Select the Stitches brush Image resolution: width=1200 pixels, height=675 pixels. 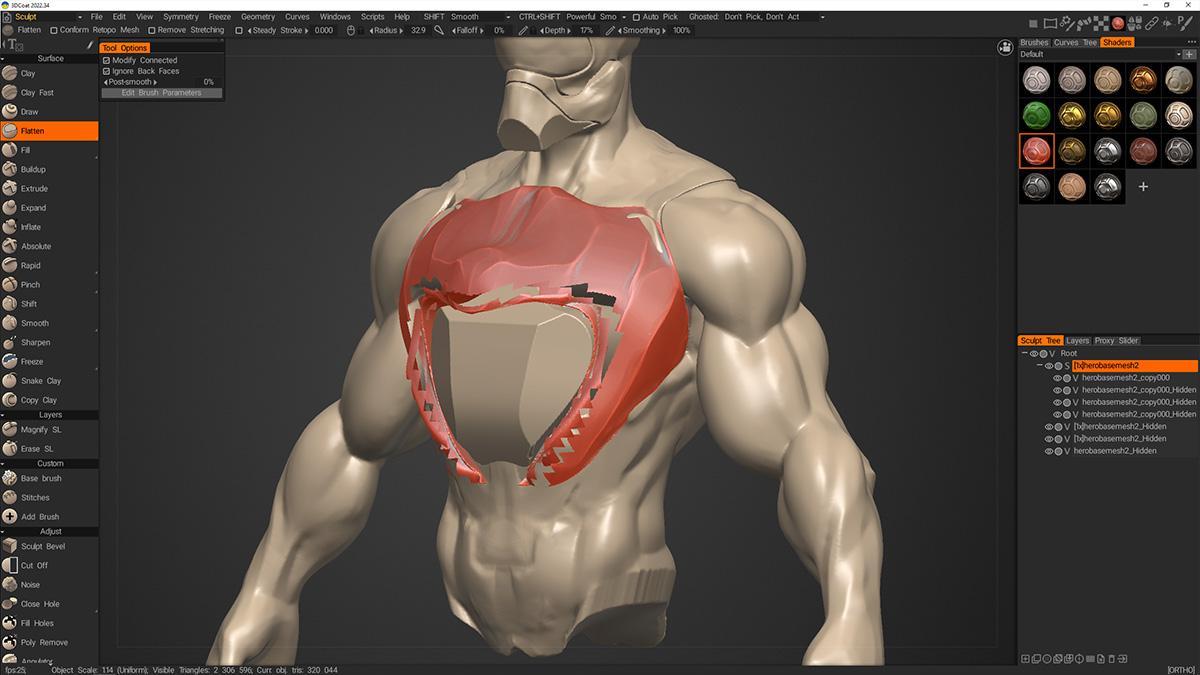tap(49, 497)
